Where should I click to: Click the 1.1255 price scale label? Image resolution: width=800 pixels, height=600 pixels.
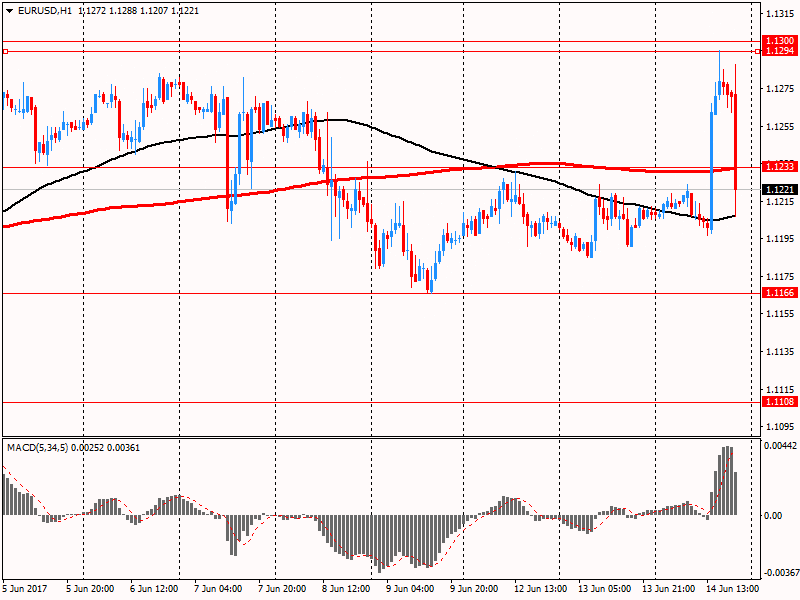(x=780, y=127)
